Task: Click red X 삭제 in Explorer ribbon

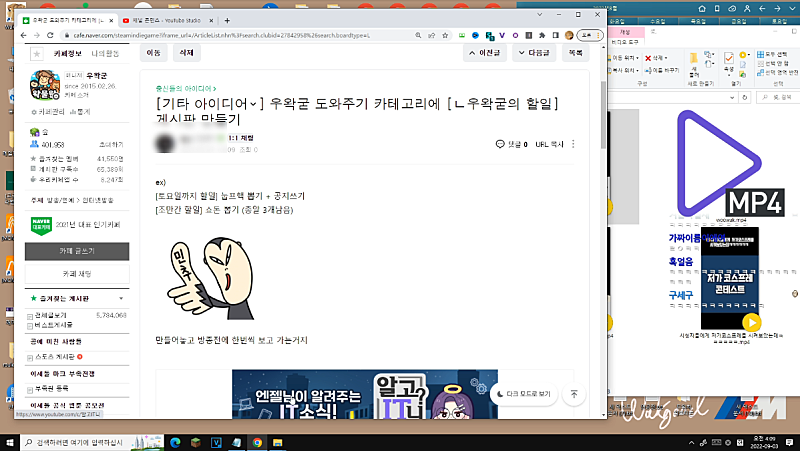Action: [x=656, y=58]
